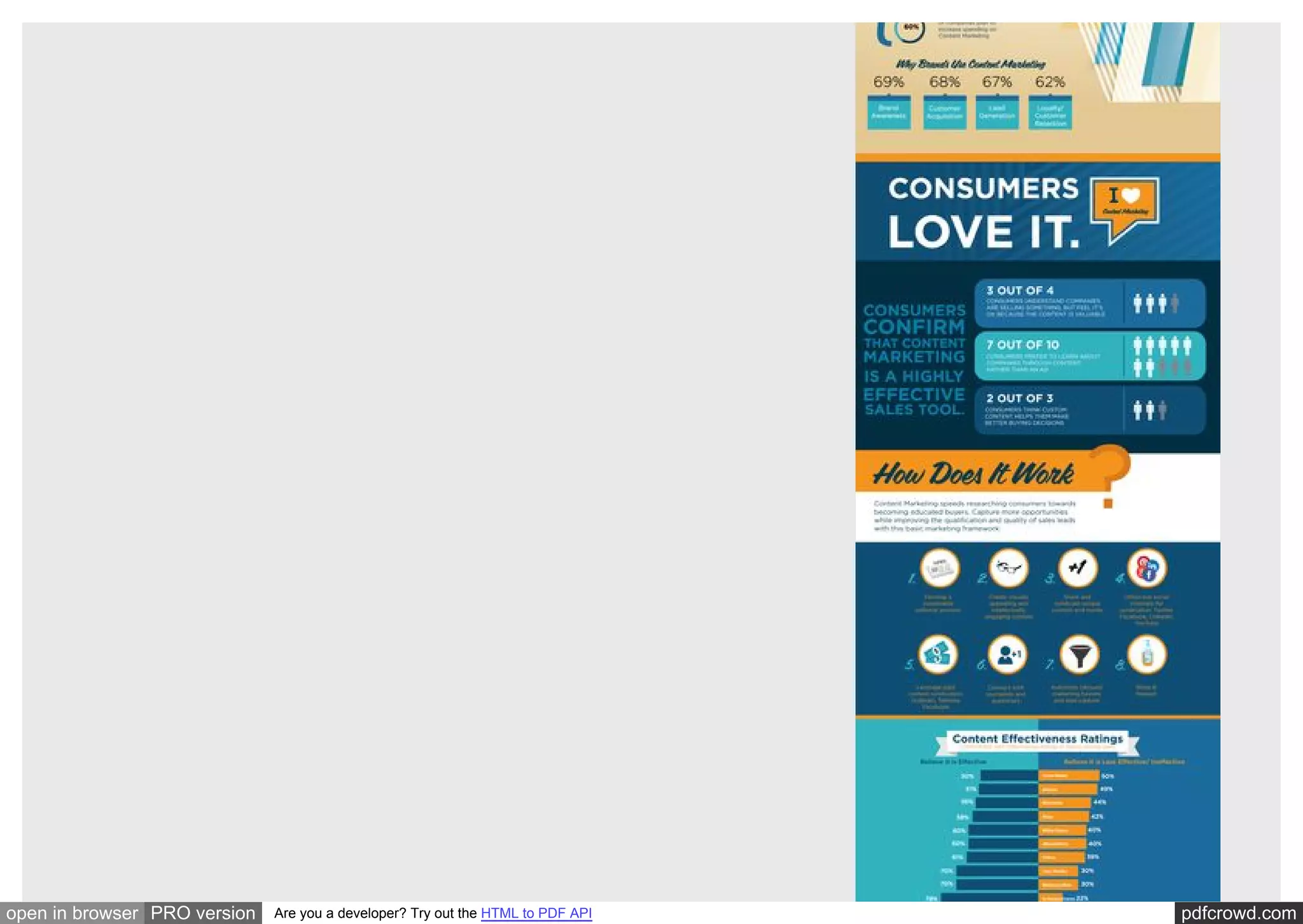Click the step 8 bottle icon

click(1147, 654)
